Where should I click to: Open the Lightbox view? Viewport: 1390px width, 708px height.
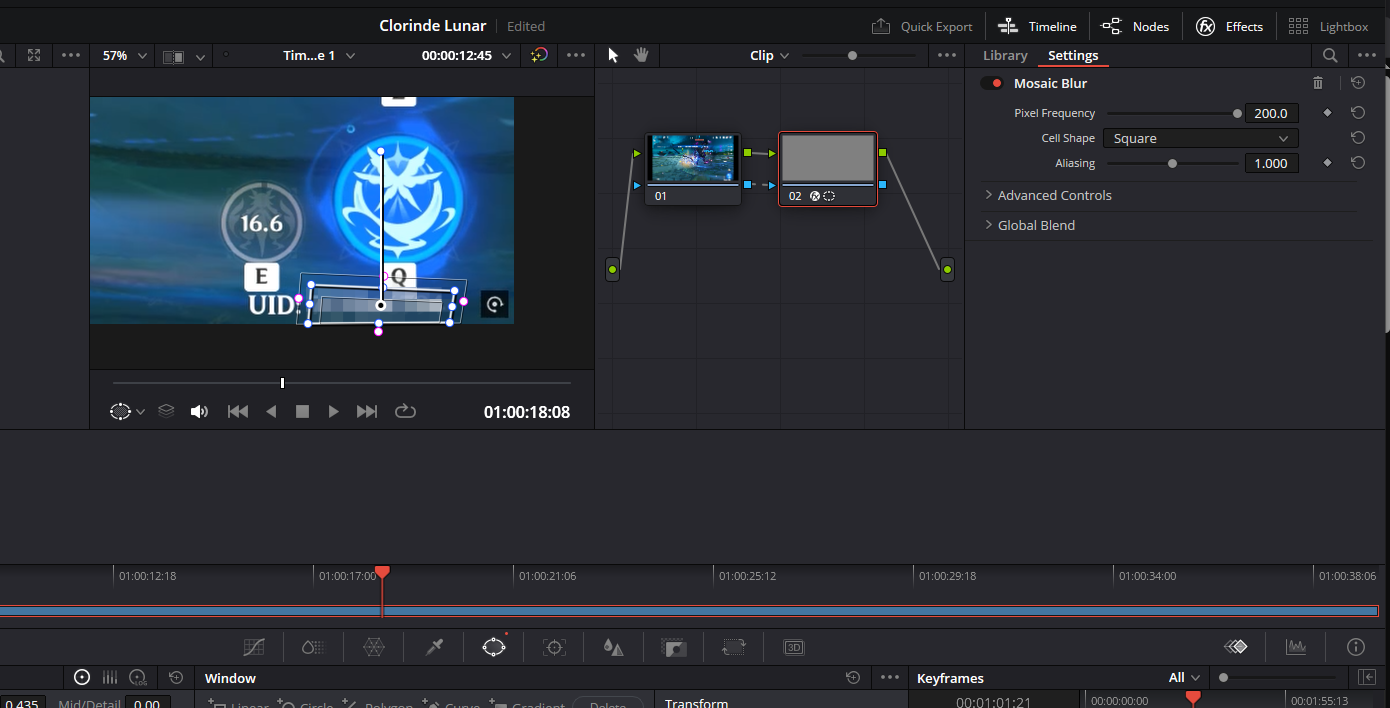coord(1328,26)
